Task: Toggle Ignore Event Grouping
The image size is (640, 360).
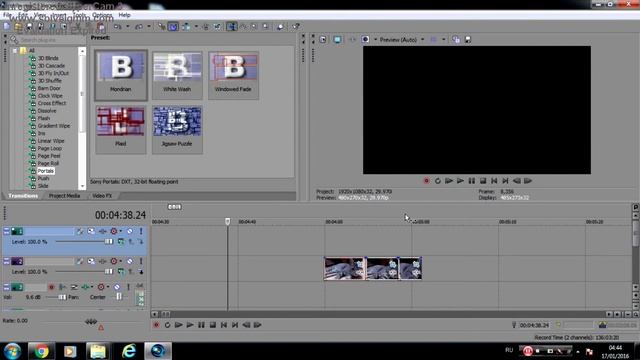Action: [217, 27]
